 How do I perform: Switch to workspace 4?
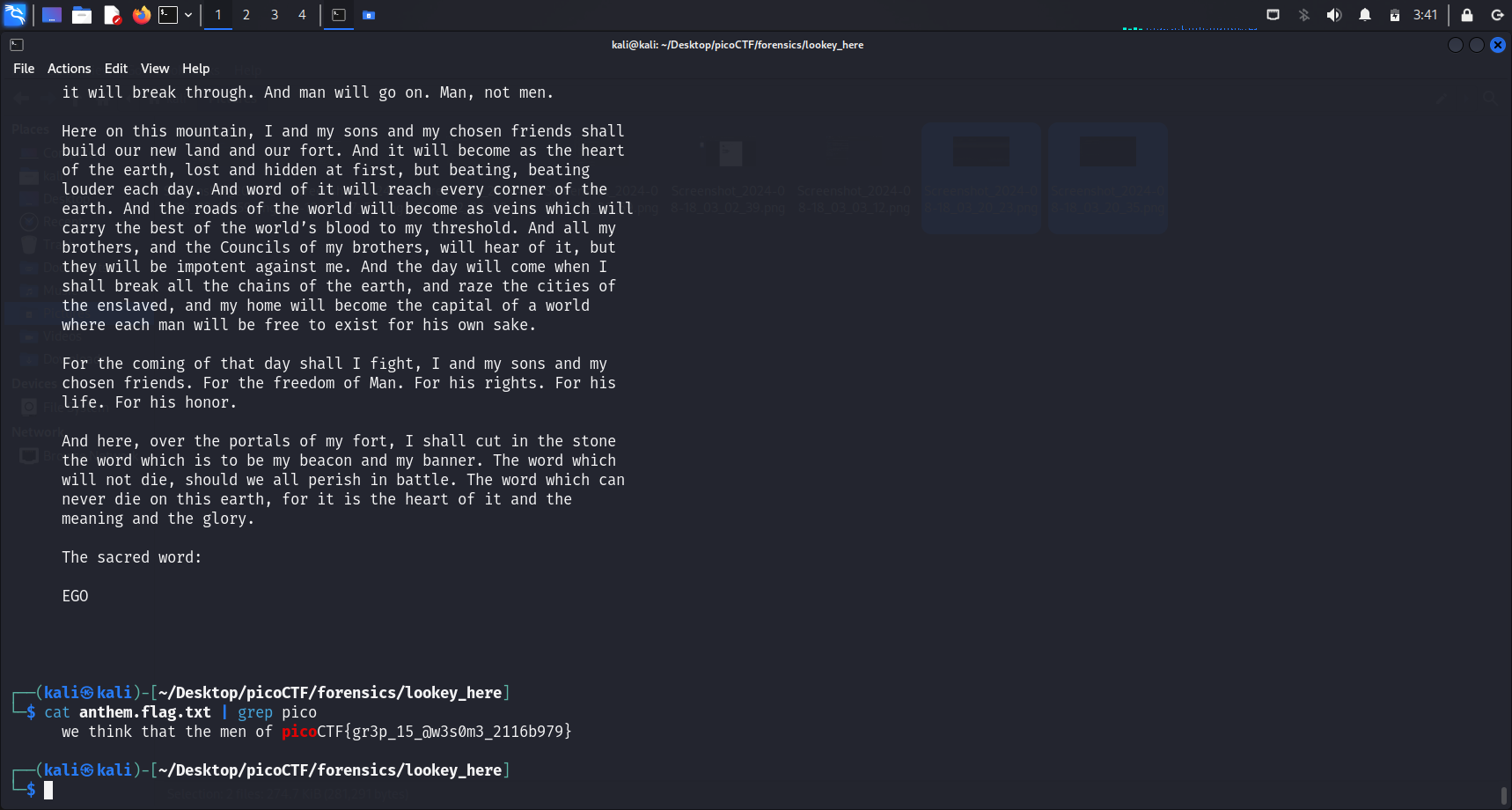click(302, 15)
